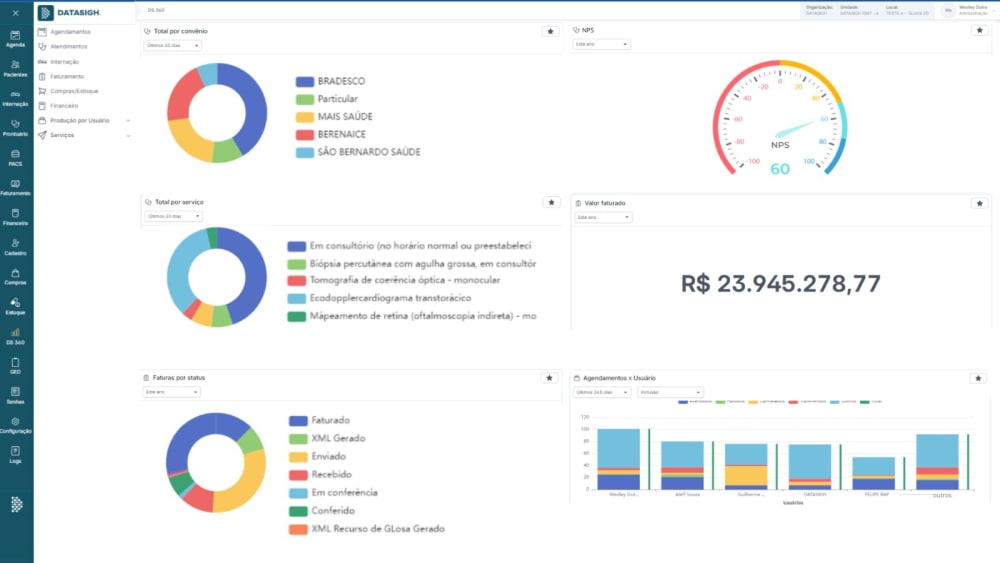Open second filter dropdown in Agendamentos x Usuário

pyautogui.click(x=670, y=392)
